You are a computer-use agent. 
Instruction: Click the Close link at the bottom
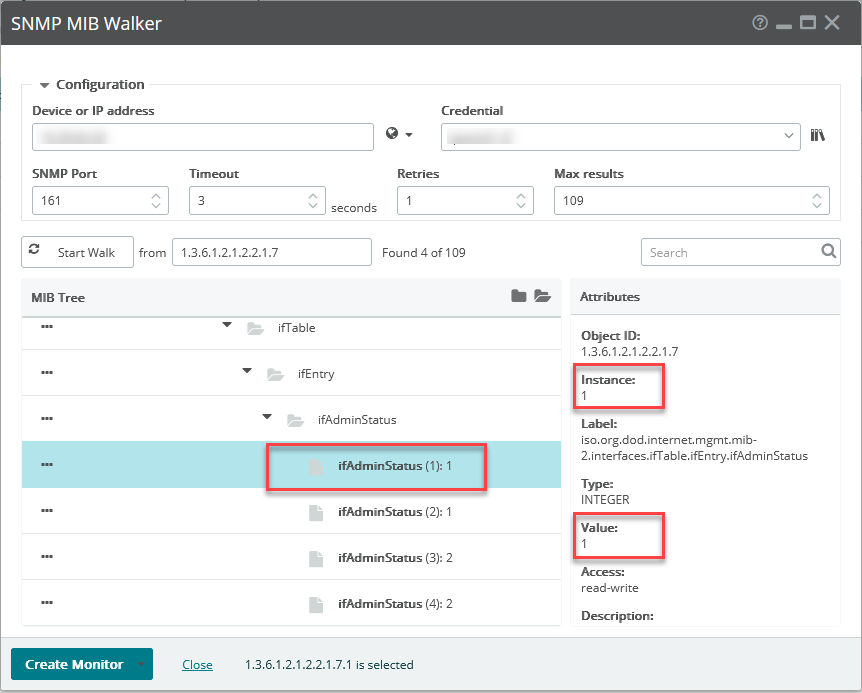pyautogui.click(x=197, y=664)
